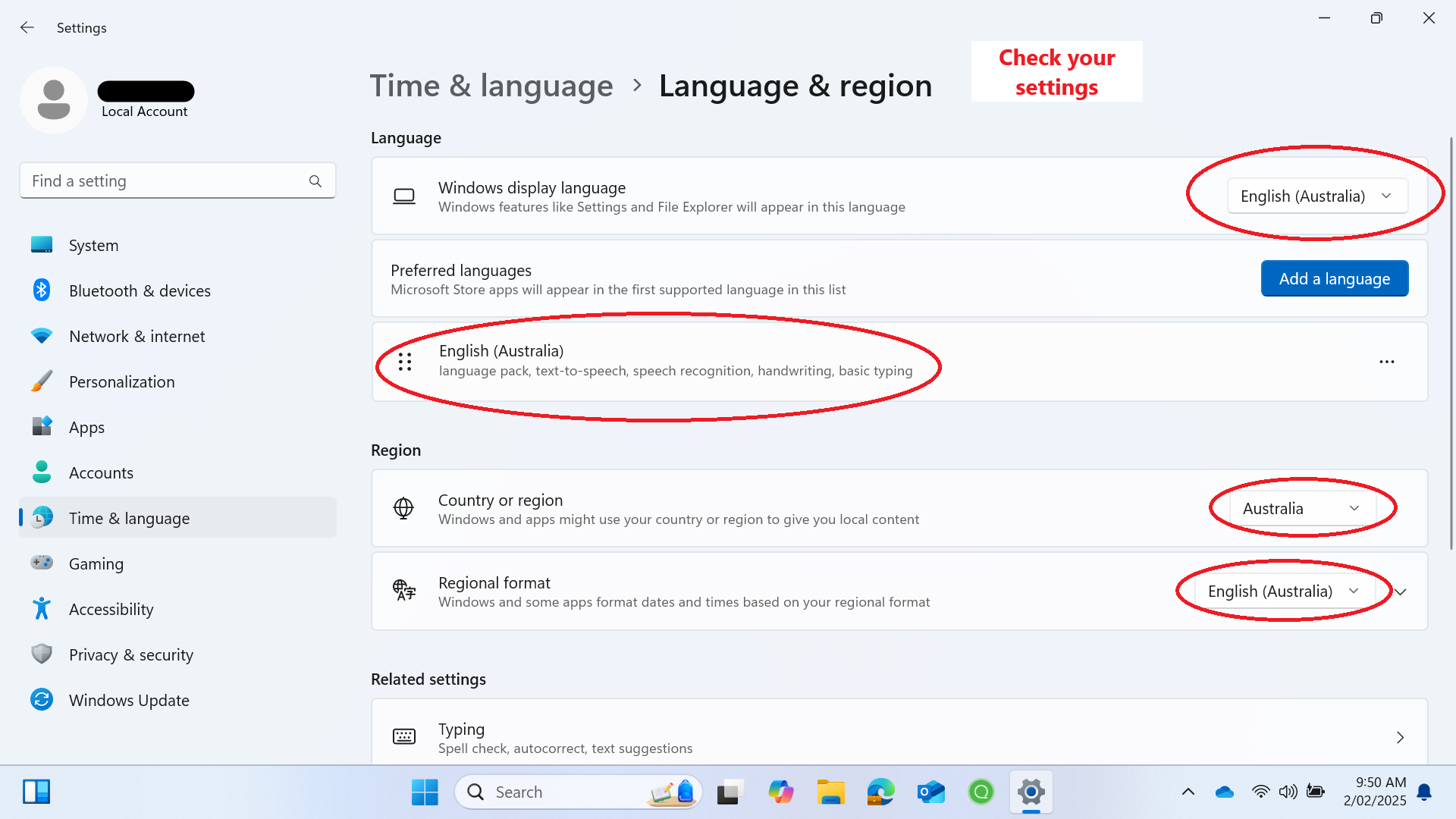Click the drag handle beside English (Australia)
This screenshot has height=819, width=1456.
405,362
